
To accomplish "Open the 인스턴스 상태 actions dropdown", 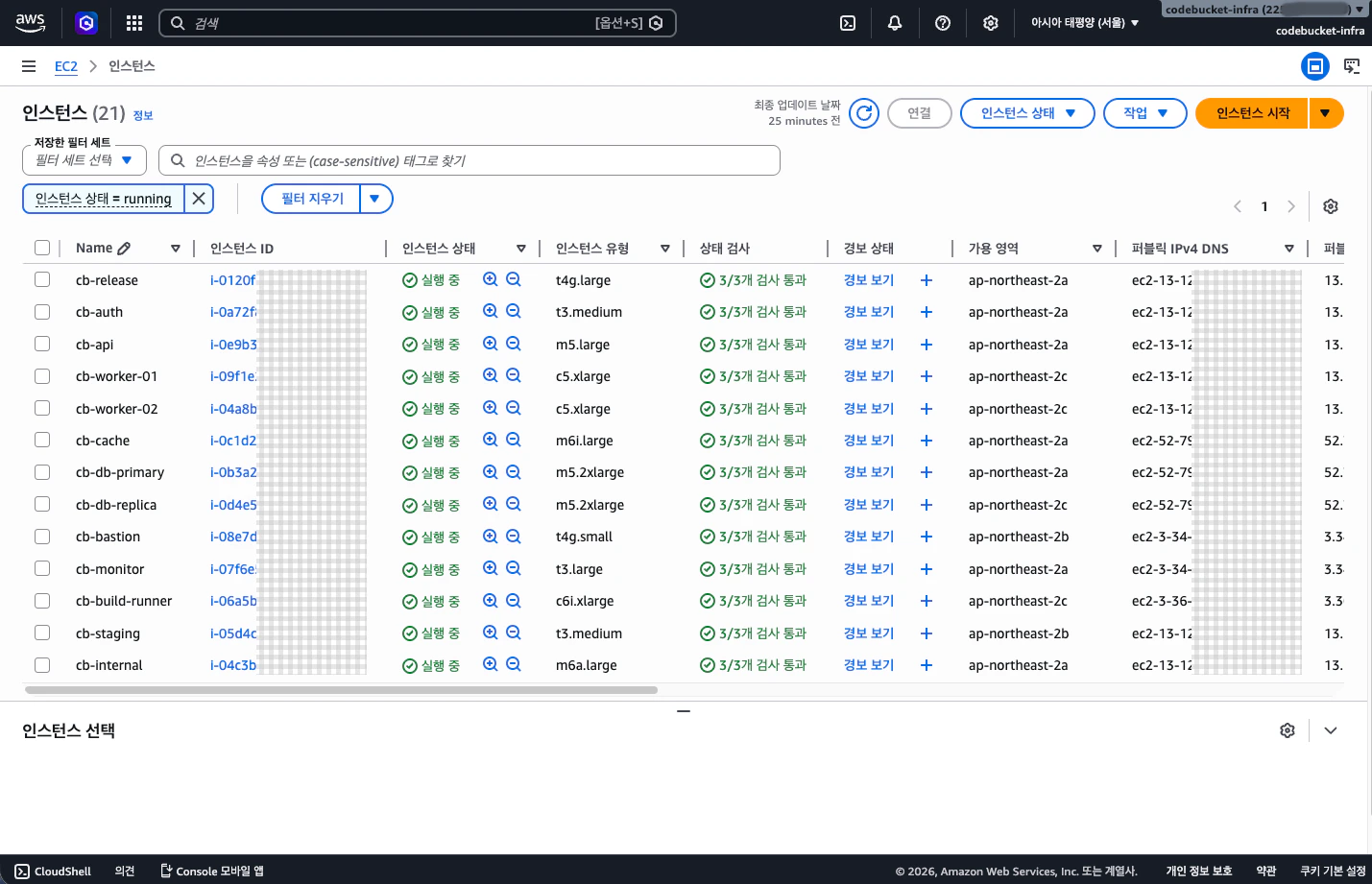I will 1027,113.
